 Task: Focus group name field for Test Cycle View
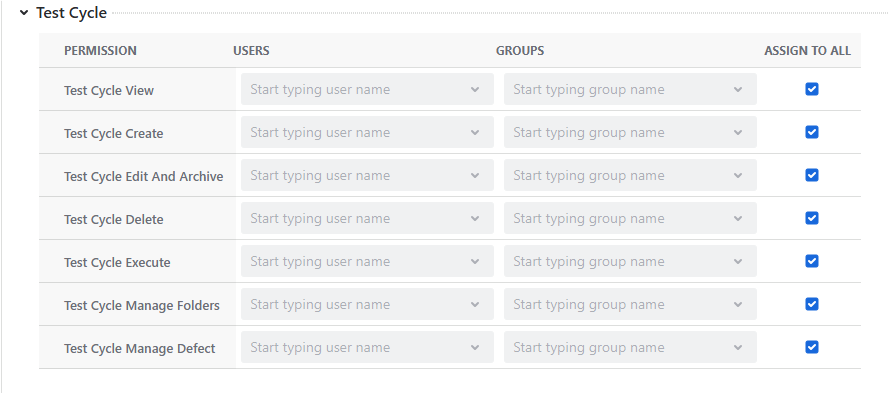tap(630, 89)
